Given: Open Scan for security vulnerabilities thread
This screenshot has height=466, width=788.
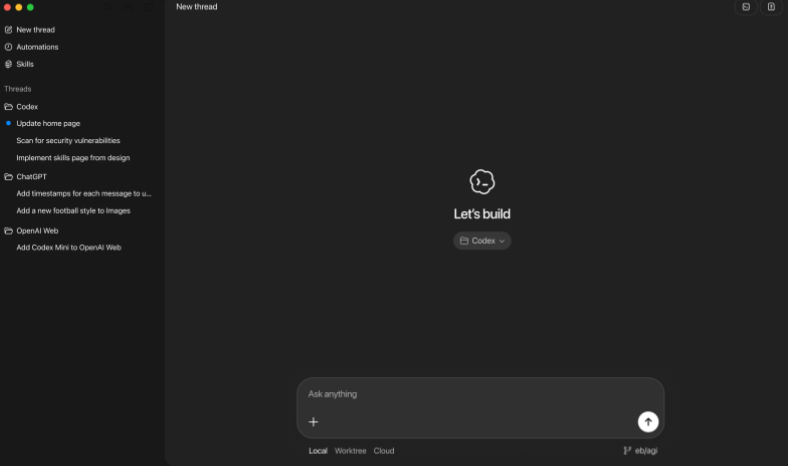Looking at the screenshot, I should tap(68, 141).
